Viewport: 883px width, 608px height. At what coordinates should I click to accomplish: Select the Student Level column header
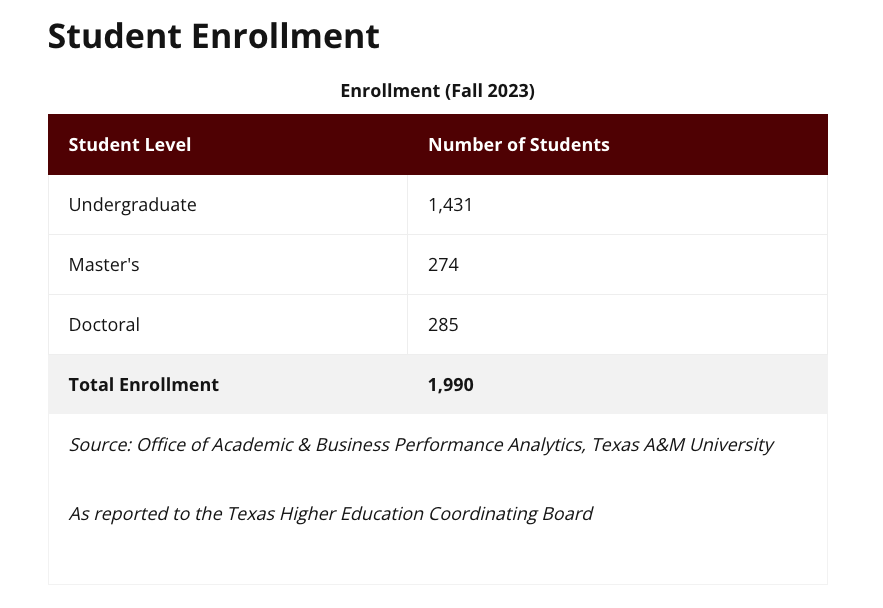click(x=129, y=144)
